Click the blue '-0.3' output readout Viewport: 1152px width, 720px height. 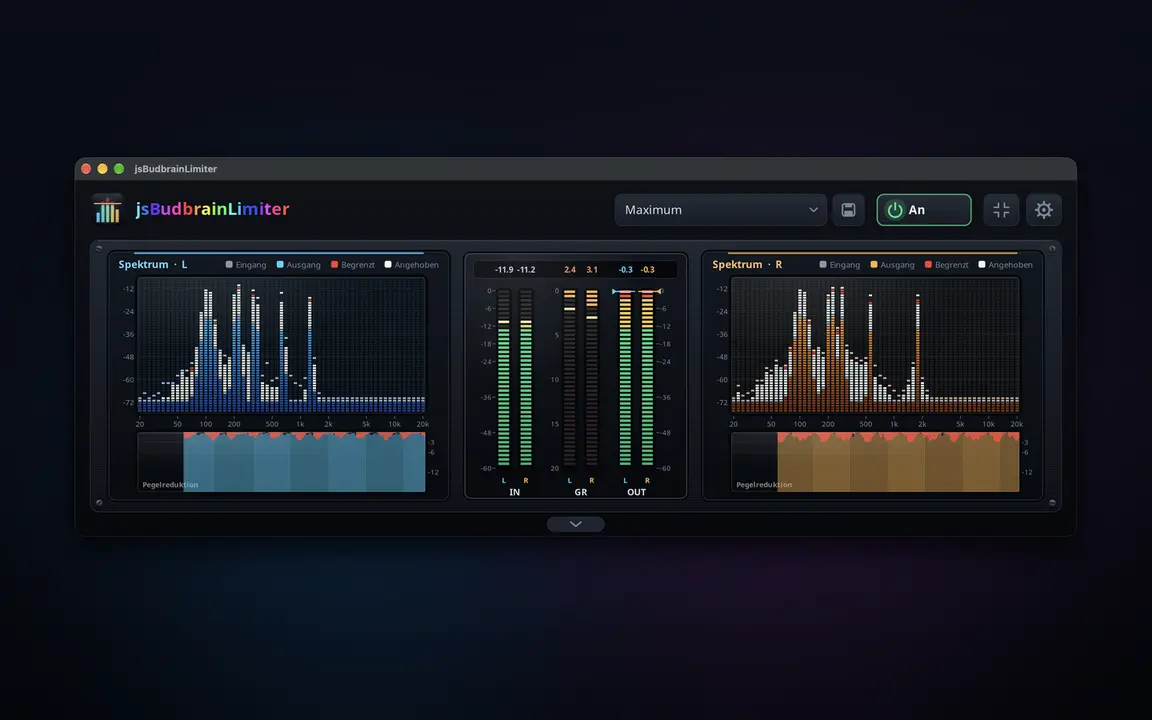[625, 270]
